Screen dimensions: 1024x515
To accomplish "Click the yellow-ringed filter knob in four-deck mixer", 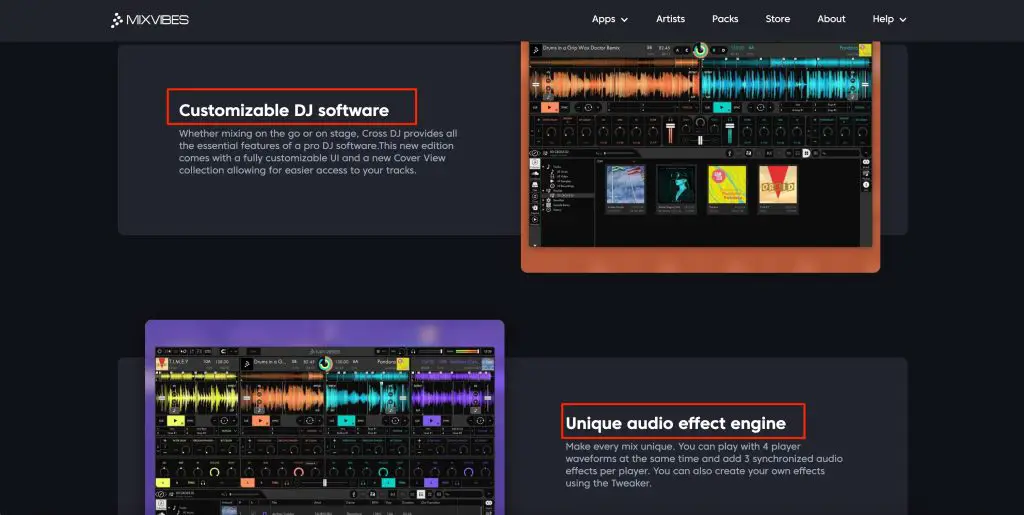I will [214, 471].
